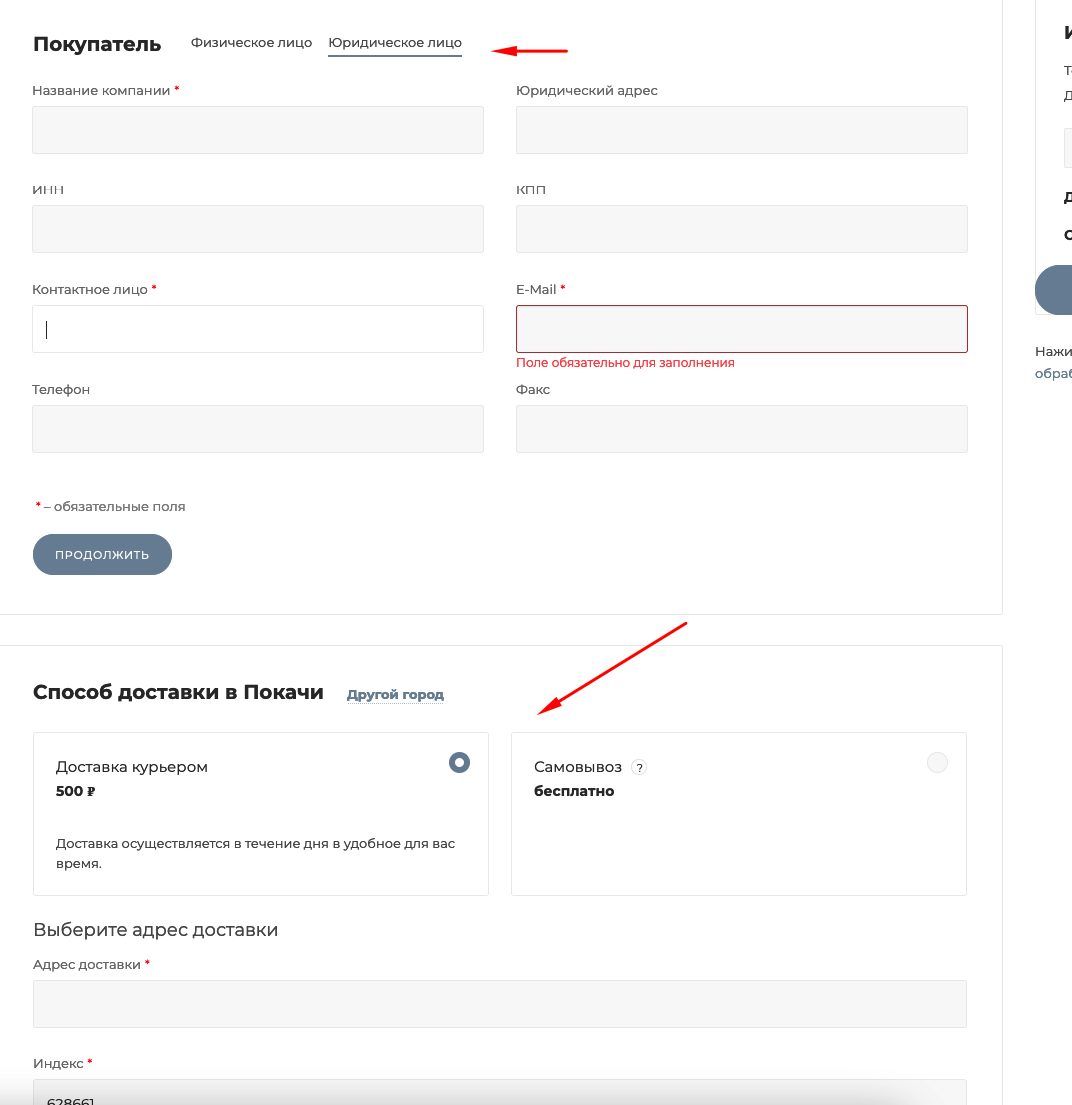The image size is (1072, 1105).
Task: Click the Адрес доставки input field
Action: 499,1004
